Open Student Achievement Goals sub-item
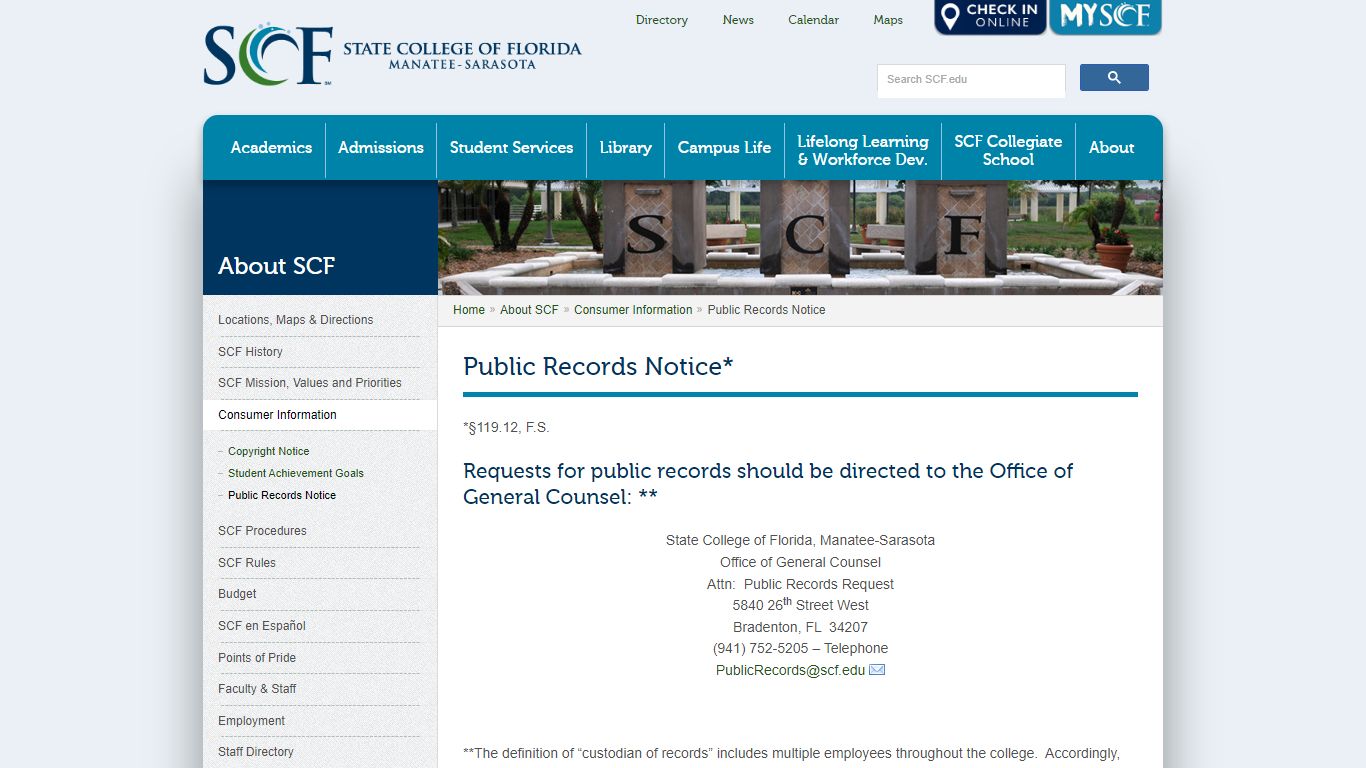The width and height of the screenshot is (1366, 768). point(296,474)
